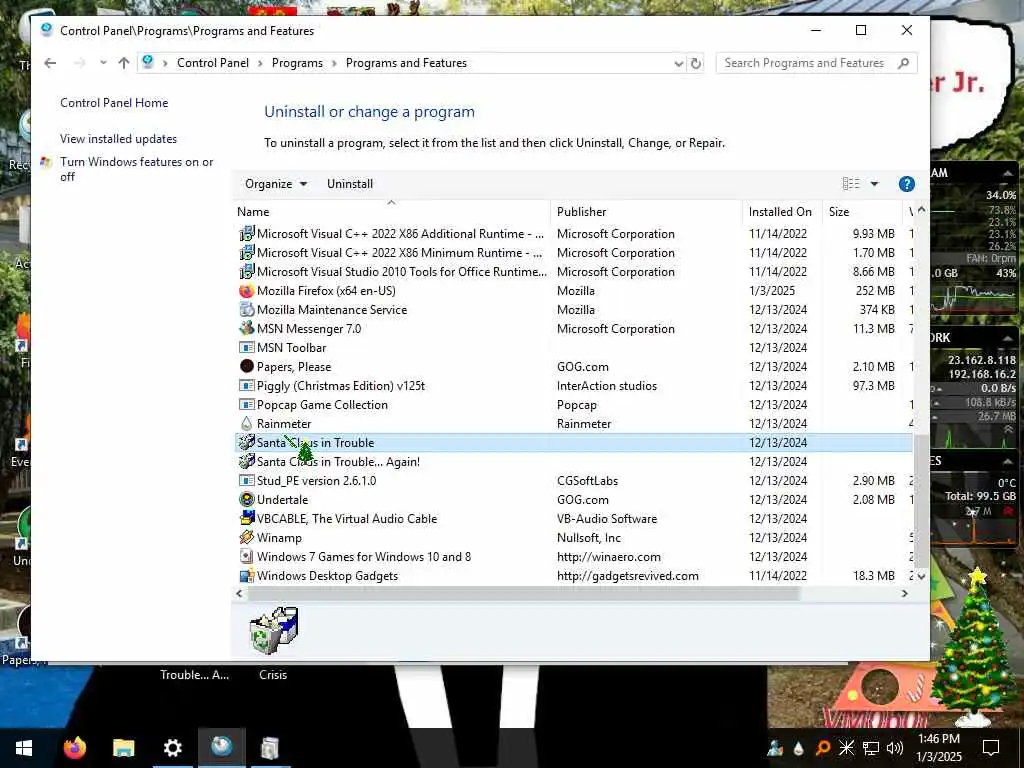Screen dimensions: 1024x768
Task: Click the "252 MB" size value
Action: click(x=875, y=291)
